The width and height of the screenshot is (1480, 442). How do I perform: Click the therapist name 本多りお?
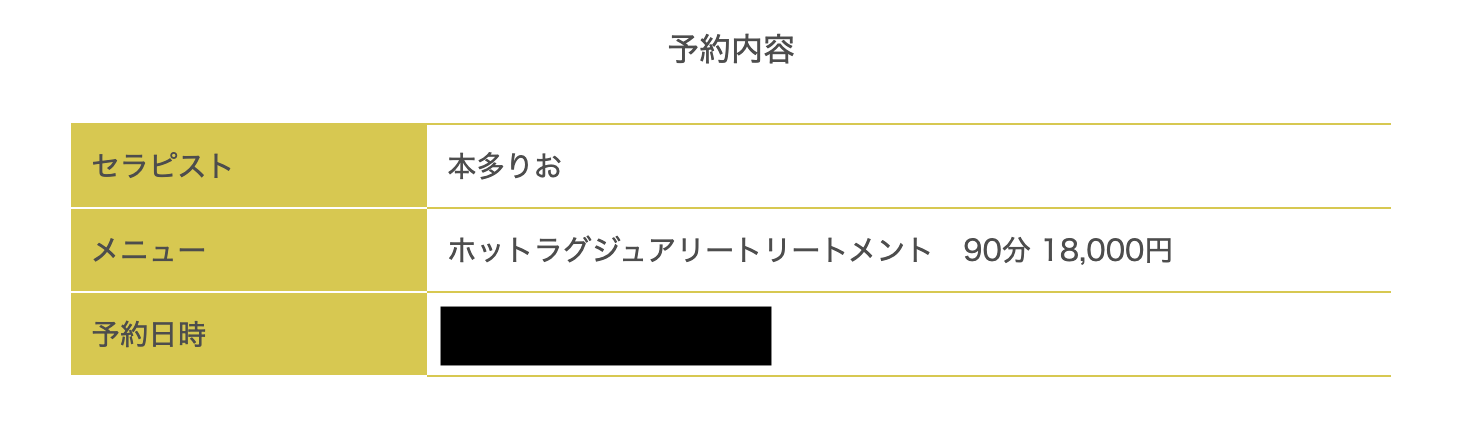[504, 166]
